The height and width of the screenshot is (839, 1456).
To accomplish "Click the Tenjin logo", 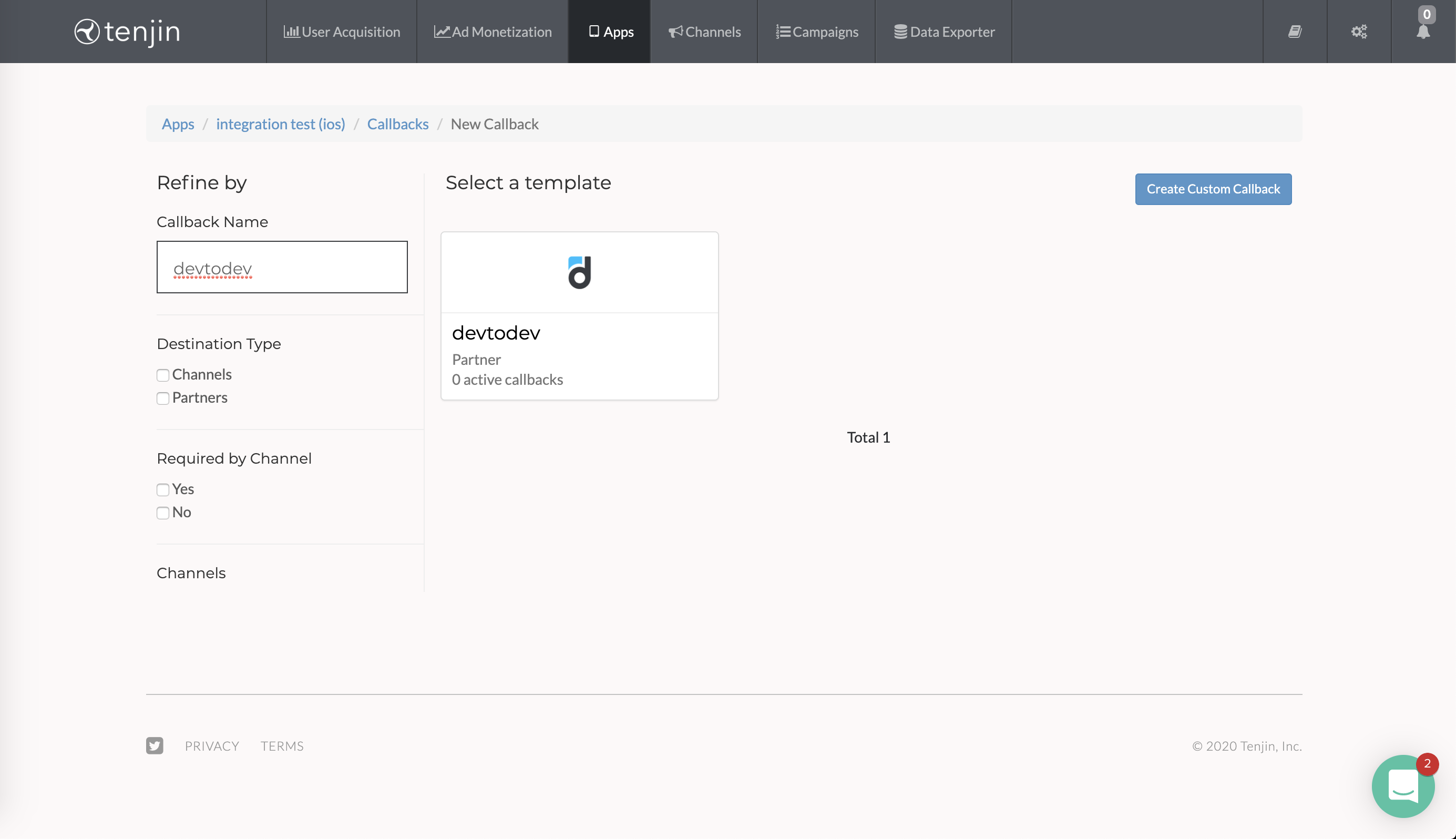I will click(127, 32).
